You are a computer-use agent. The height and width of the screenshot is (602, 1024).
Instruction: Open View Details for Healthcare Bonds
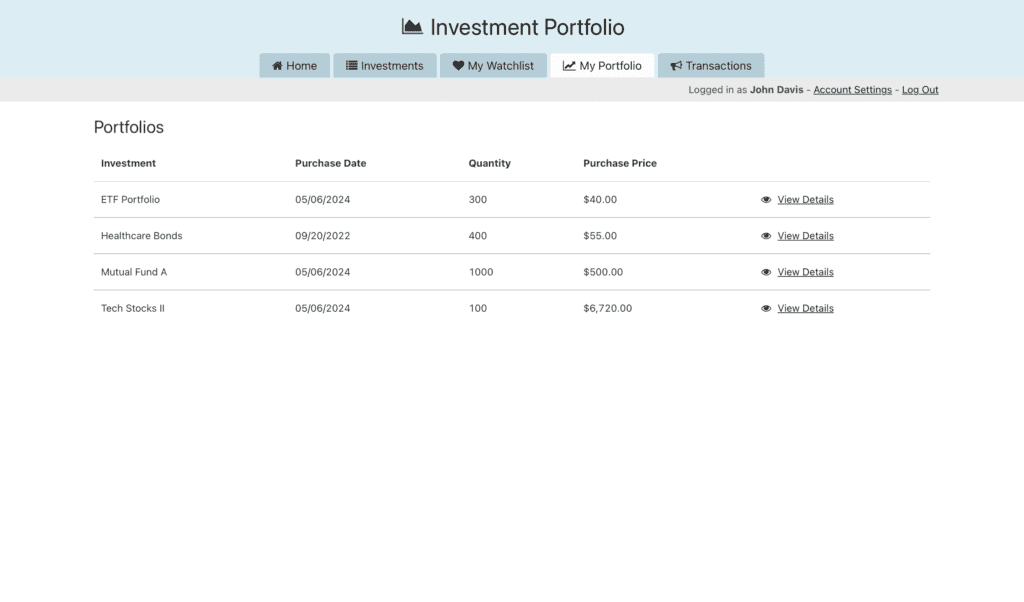click(805, 236)
